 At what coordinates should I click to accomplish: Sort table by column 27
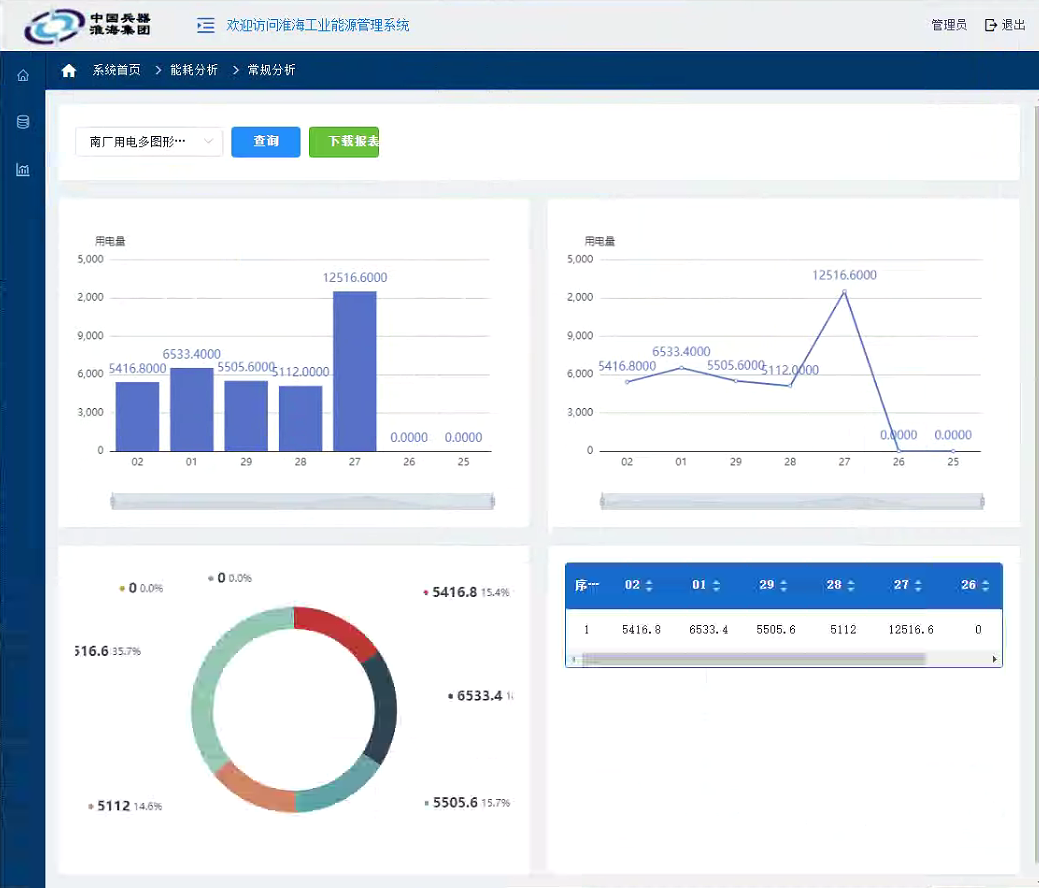pyautogui.click(x=908, y=585)
